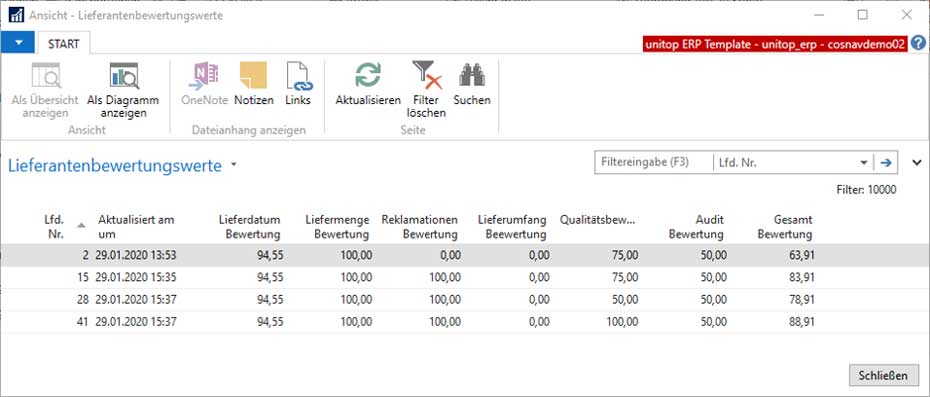Open the blue application menu dropdown
This screenshot has height=397, width=930.
tap(18, 43)
